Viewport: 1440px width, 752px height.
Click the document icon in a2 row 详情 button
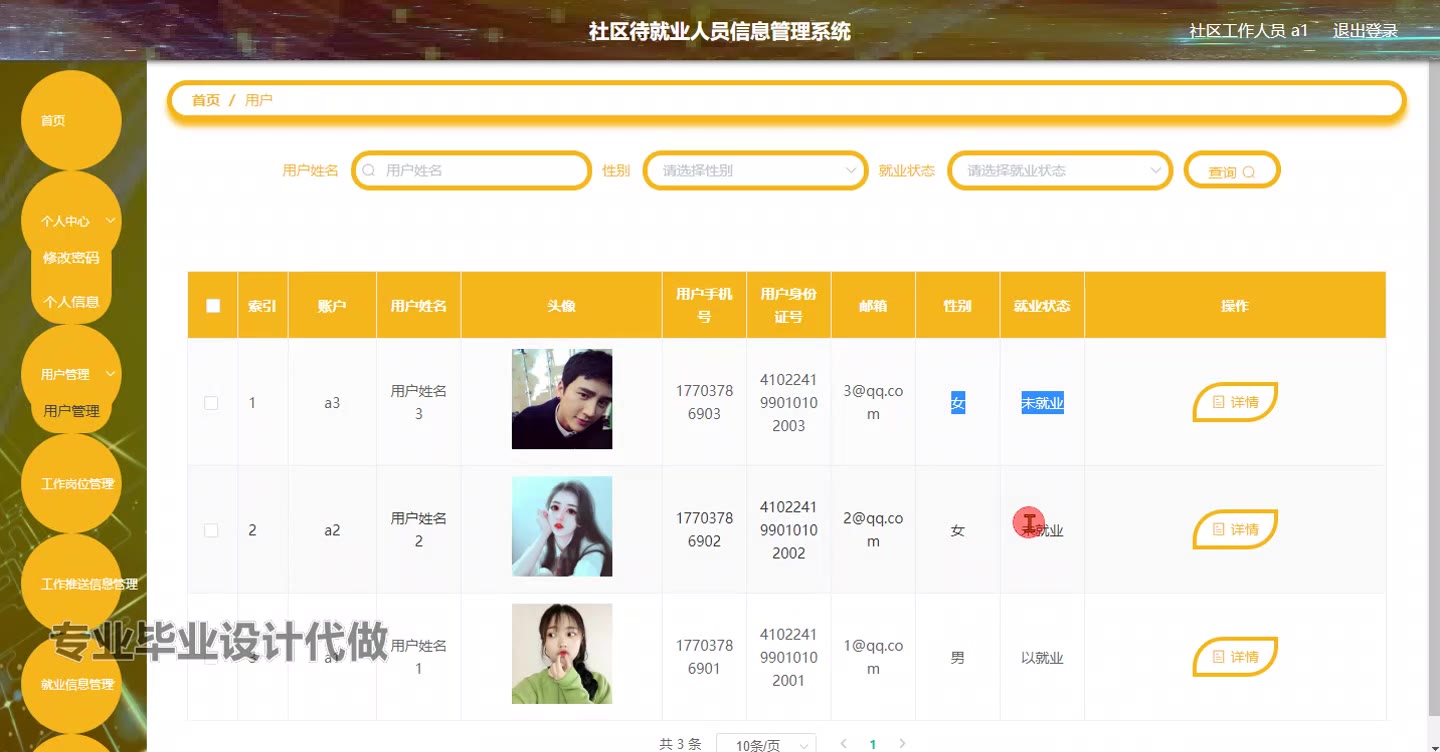click(x=1218, y=529)
